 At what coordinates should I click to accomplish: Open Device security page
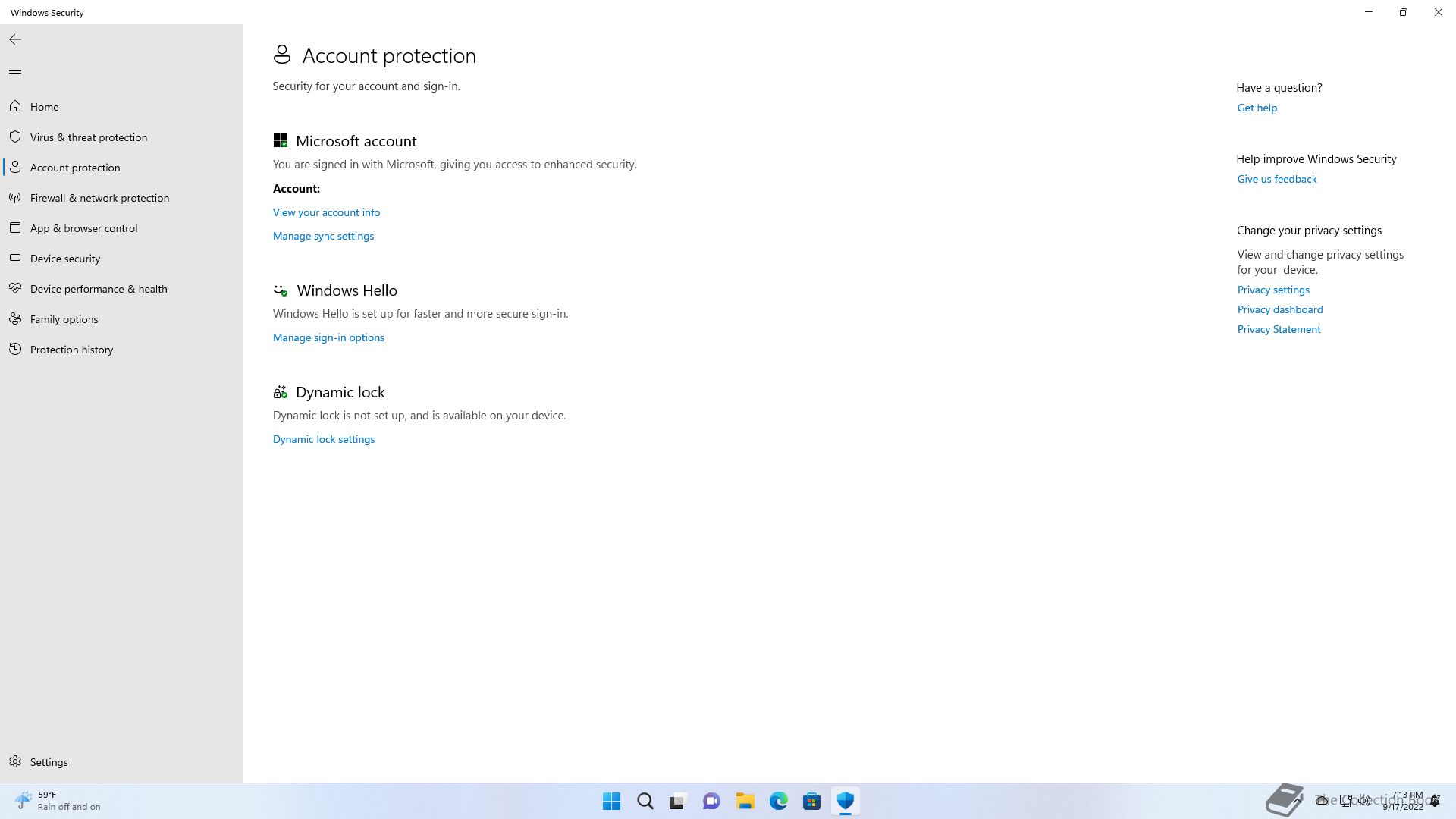[x=121, y=259]
